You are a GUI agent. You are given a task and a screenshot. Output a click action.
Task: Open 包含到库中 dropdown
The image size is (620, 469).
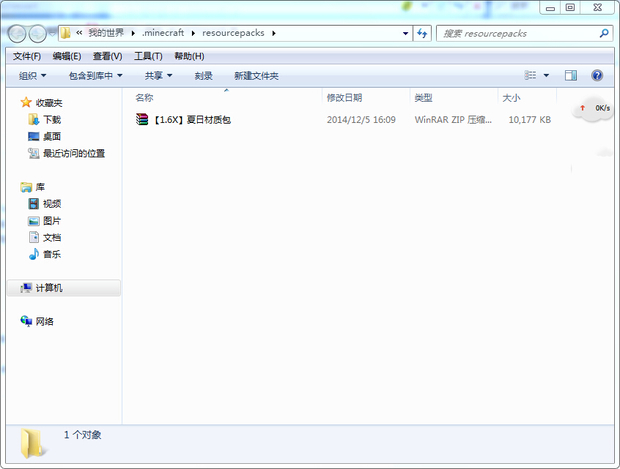95,76
